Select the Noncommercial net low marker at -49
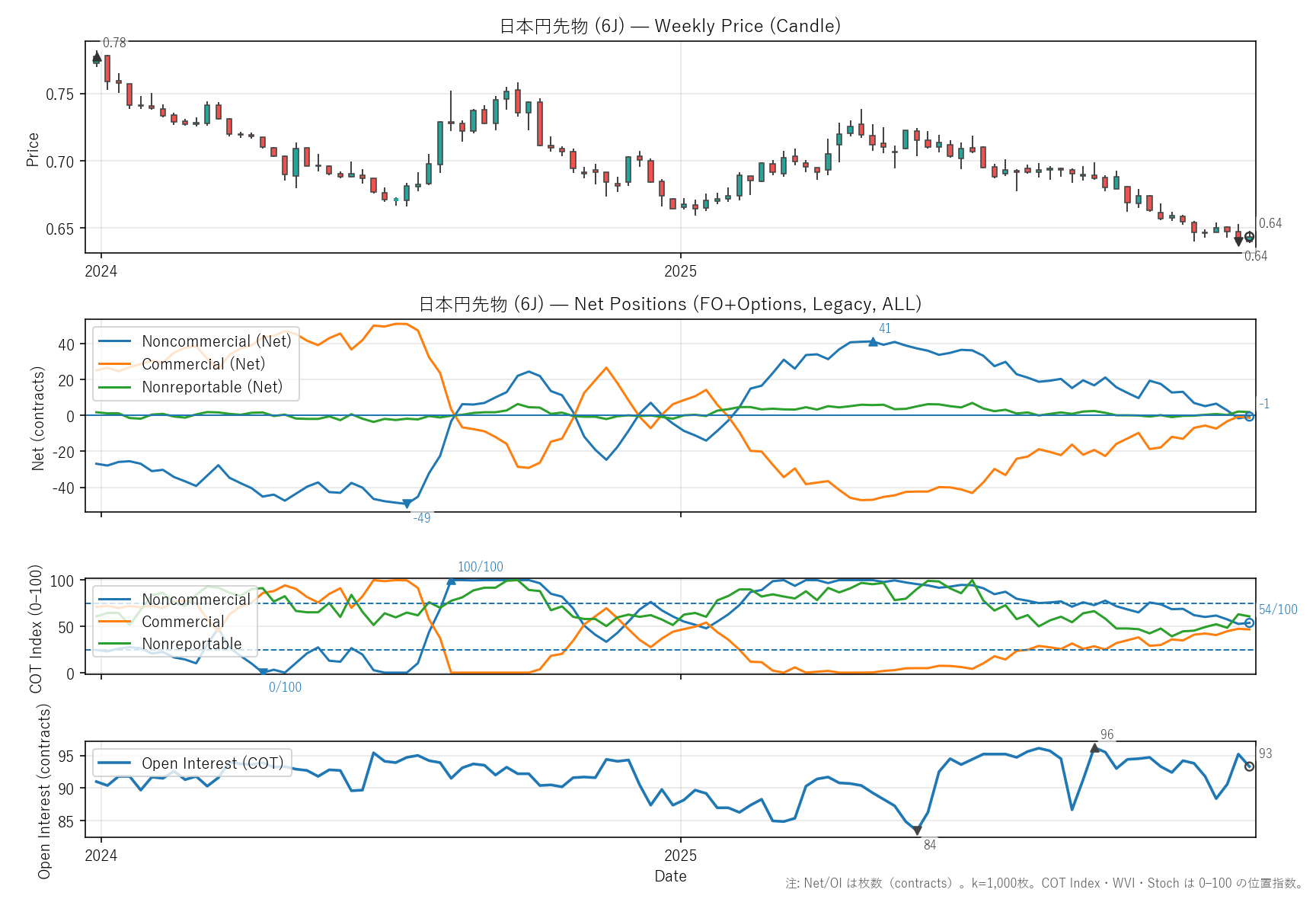Screen dimensions: 1316x899 (407, 504)
